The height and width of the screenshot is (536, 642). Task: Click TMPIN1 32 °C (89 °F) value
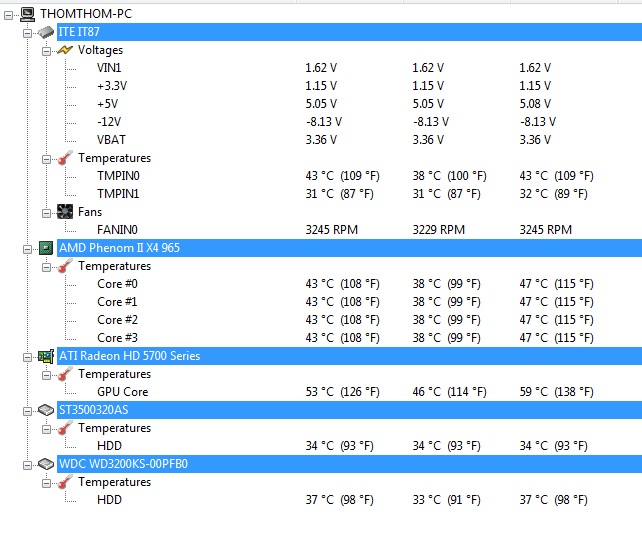(x=554, y=194)
